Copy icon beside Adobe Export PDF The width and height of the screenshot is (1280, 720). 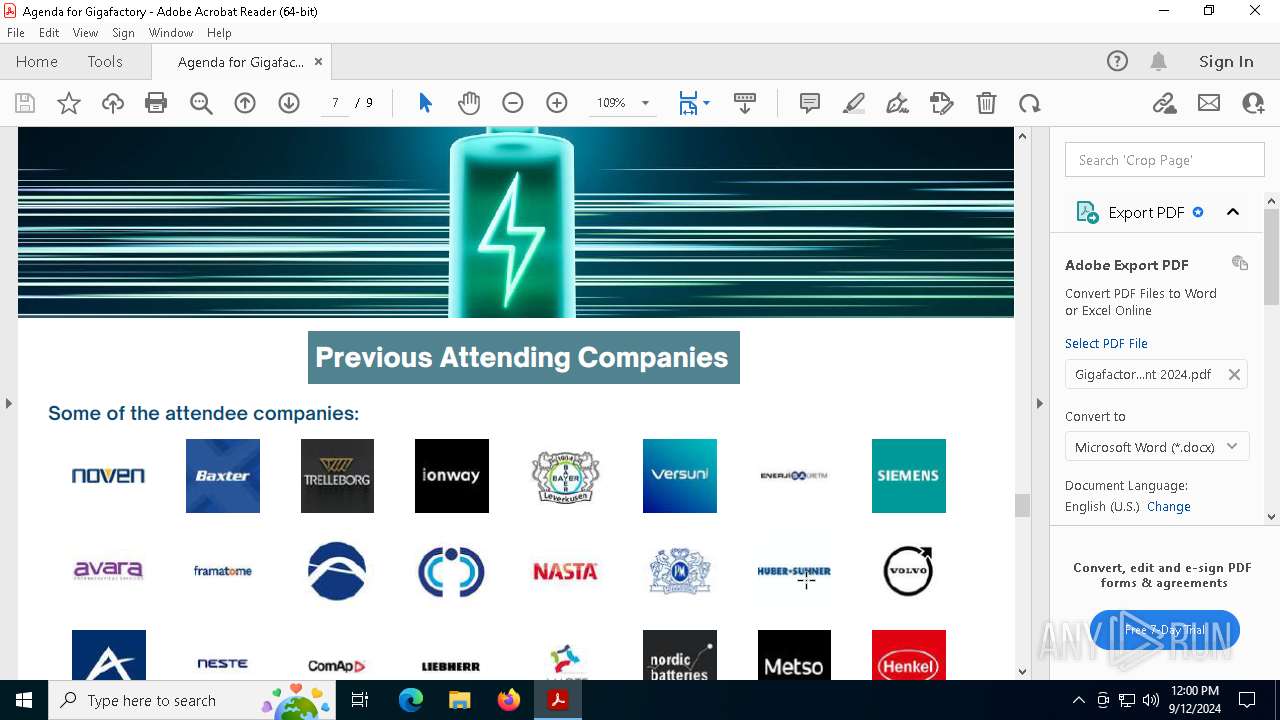(x=1240, y=263)
